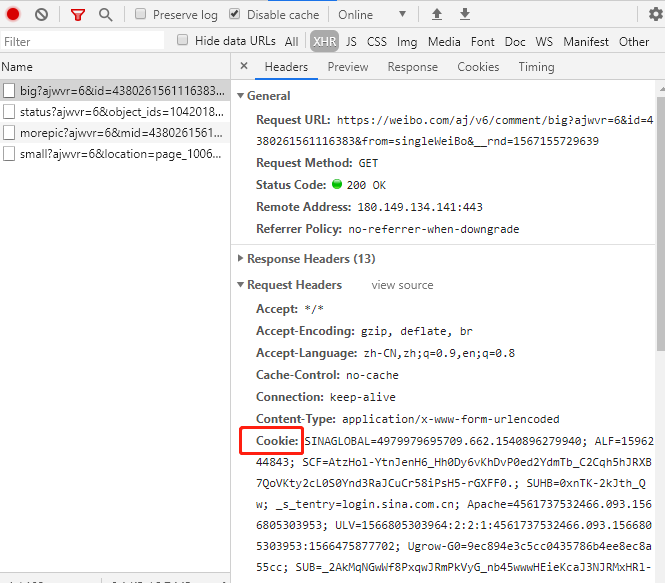Image resolution: width=665 pixels, height=583 pixels.
Task: Click Request Method GET value
Action: click(368, 163)
